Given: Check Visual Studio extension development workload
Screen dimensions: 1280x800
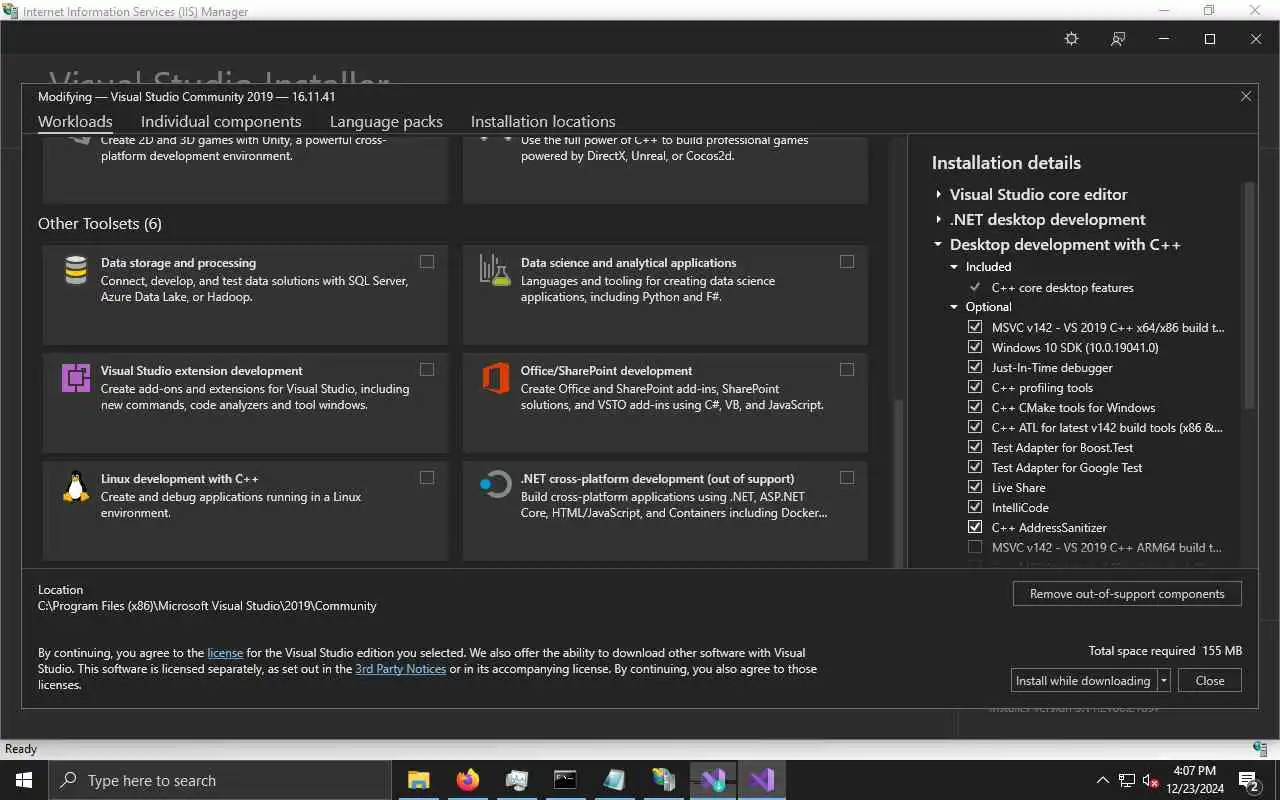Looking at the screenshot, I should coord(427,370).
